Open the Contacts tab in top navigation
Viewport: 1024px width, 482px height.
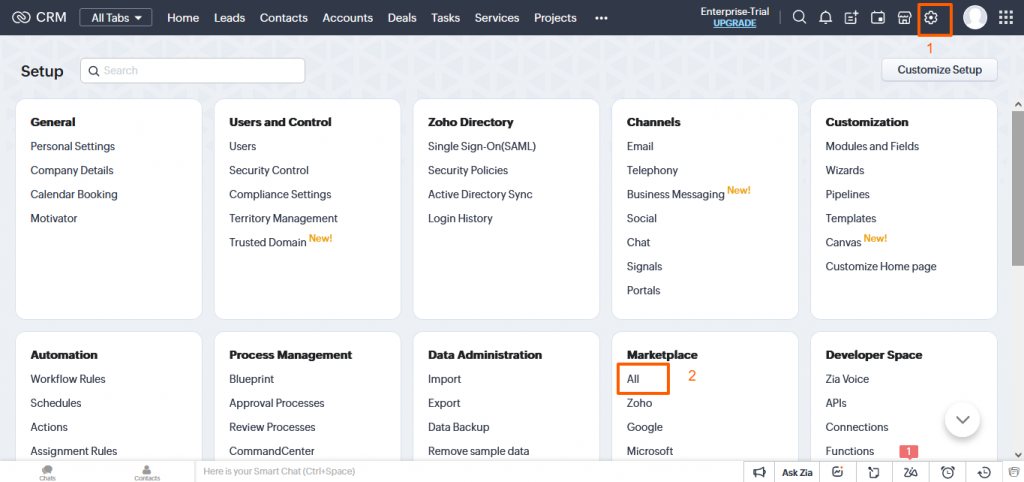point(284,18)
